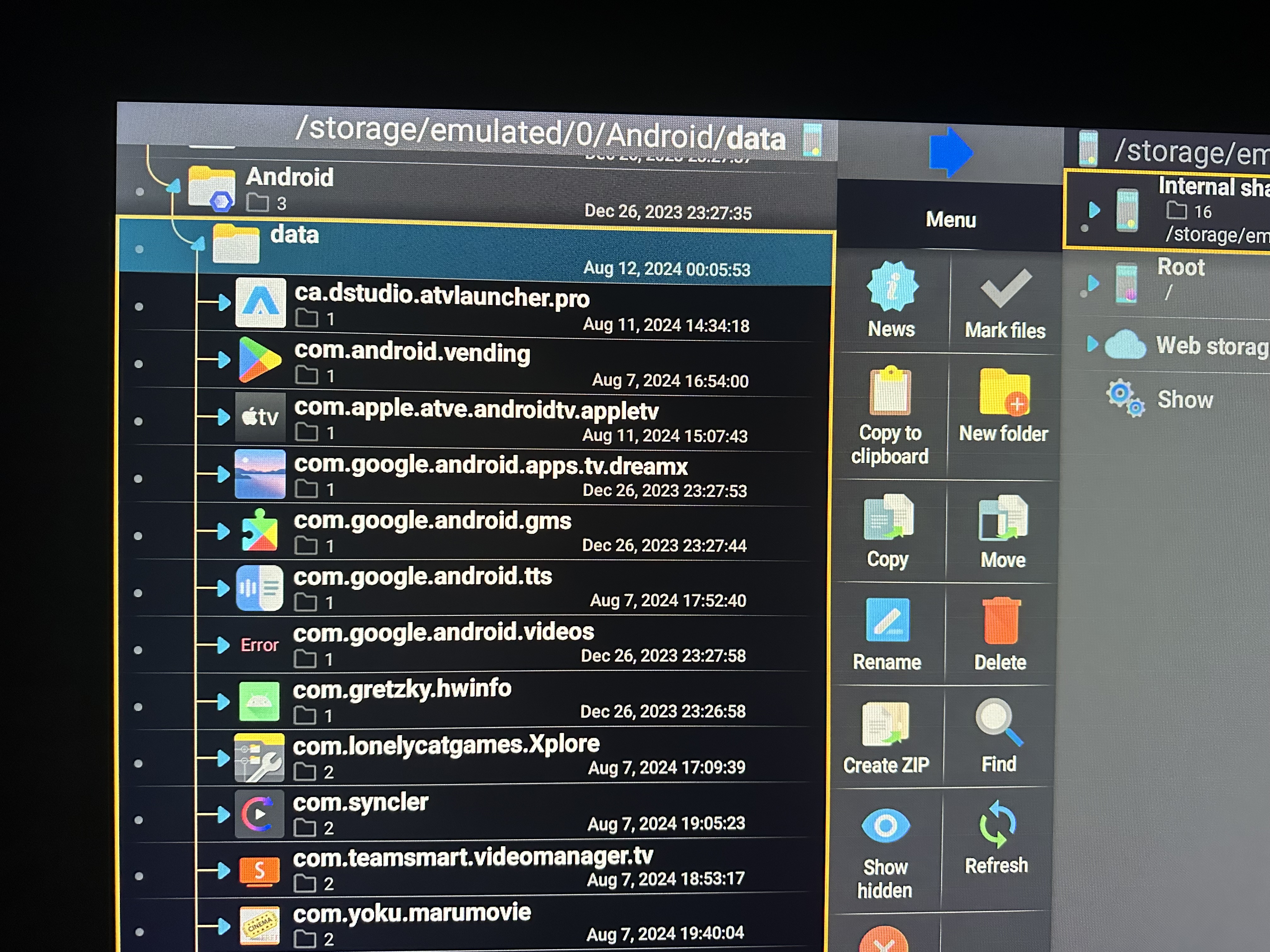Click the Apple TV folder icon
Screen dimensions: 1270x952
point(260,416)
